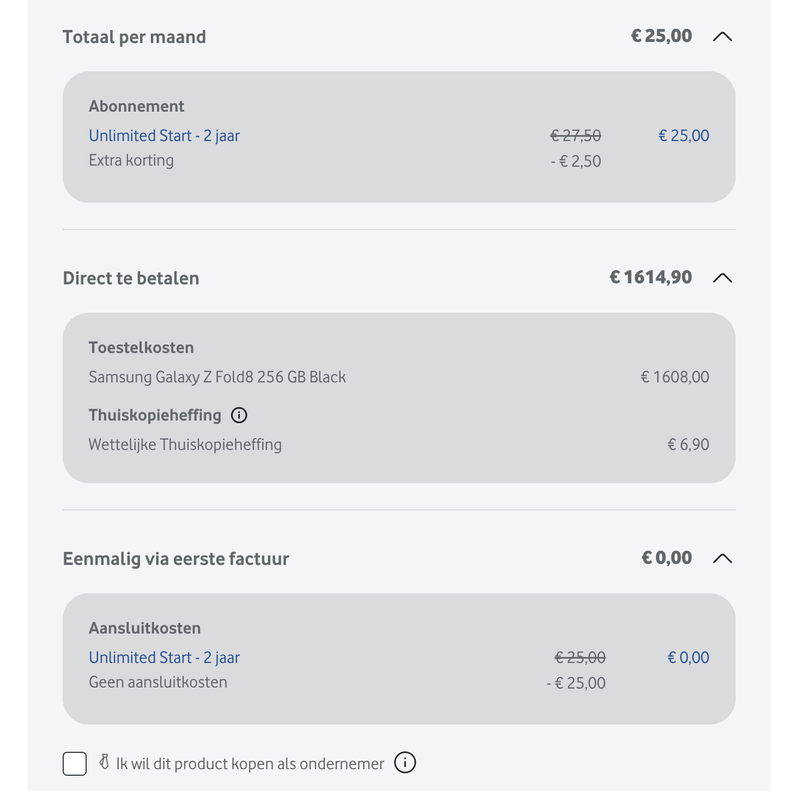This screenshot has height=791, width=800.
Task: Click the Totaal per maand heading
Action: (x=134, y=37)
